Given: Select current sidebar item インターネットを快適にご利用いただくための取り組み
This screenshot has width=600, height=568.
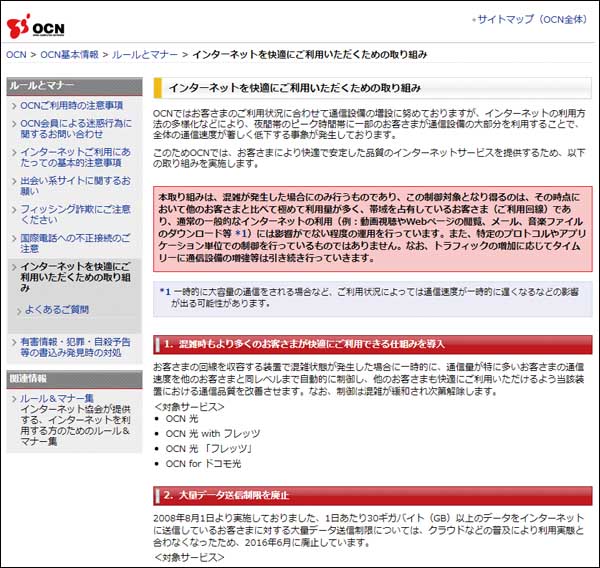Looking at the screenshot, I should (x=75, y=277).
